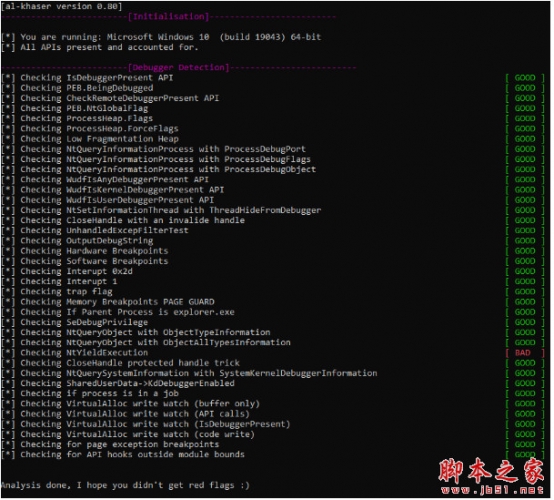The height and width of the screenshot is (500, 554).
Task: Click 'Checking PEB.BeingDebugged' text
Action: [x=77, y=88]
